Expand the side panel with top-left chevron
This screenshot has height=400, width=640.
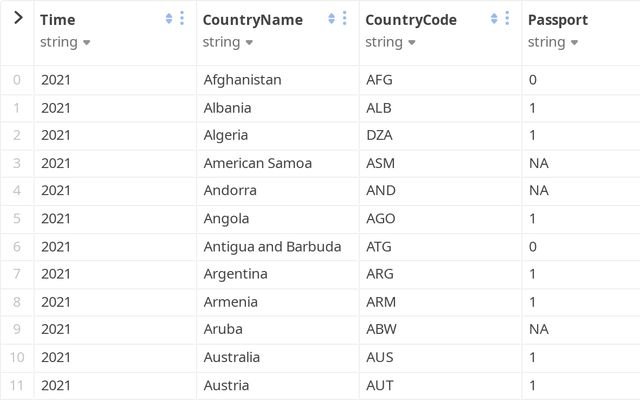click(17, 18)
